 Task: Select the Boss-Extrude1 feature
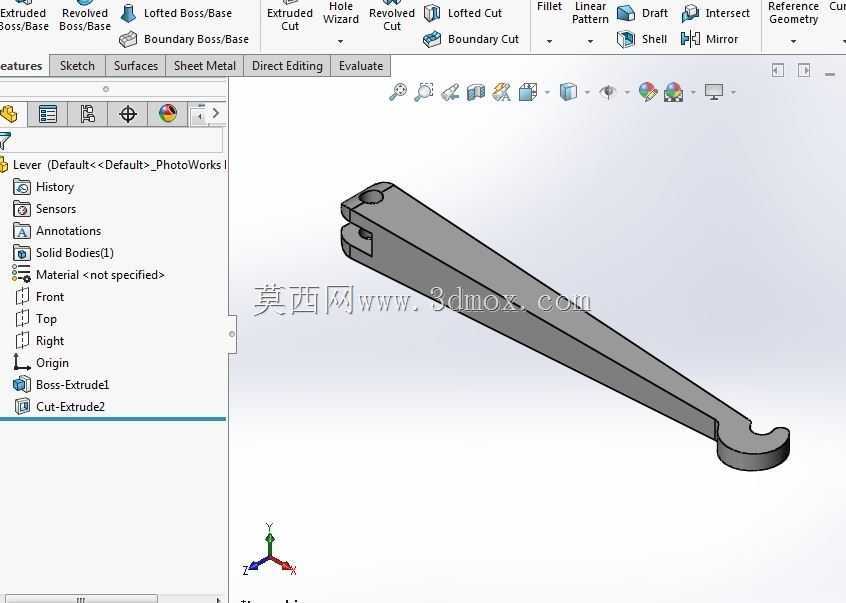tap(62, 385)
